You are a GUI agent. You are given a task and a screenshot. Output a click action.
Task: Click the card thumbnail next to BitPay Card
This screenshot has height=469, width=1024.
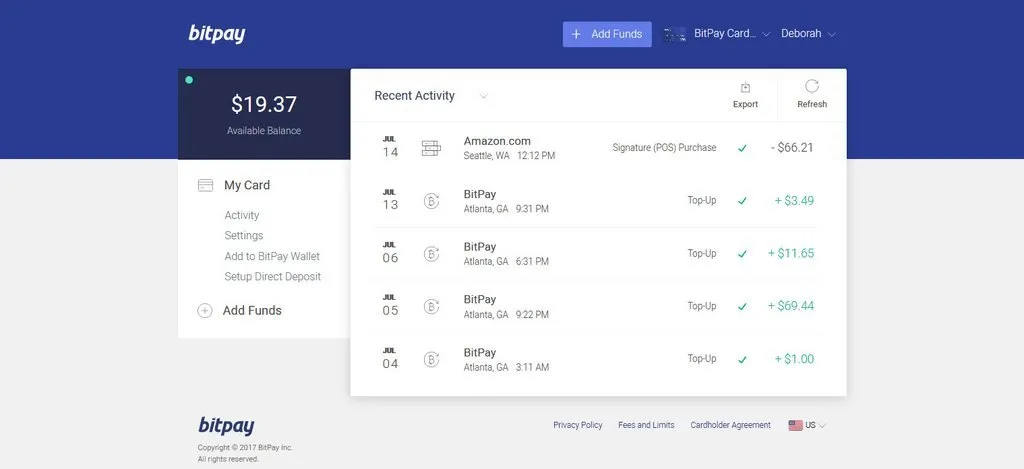(x=675, y=35)
